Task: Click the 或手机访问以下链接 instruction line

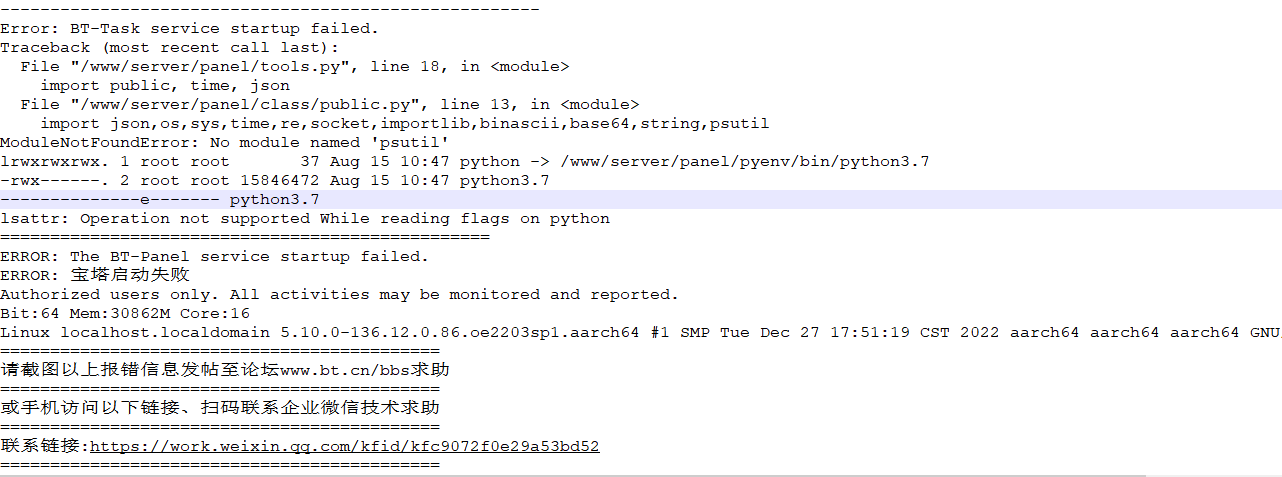Action: [x=220, y=408]
